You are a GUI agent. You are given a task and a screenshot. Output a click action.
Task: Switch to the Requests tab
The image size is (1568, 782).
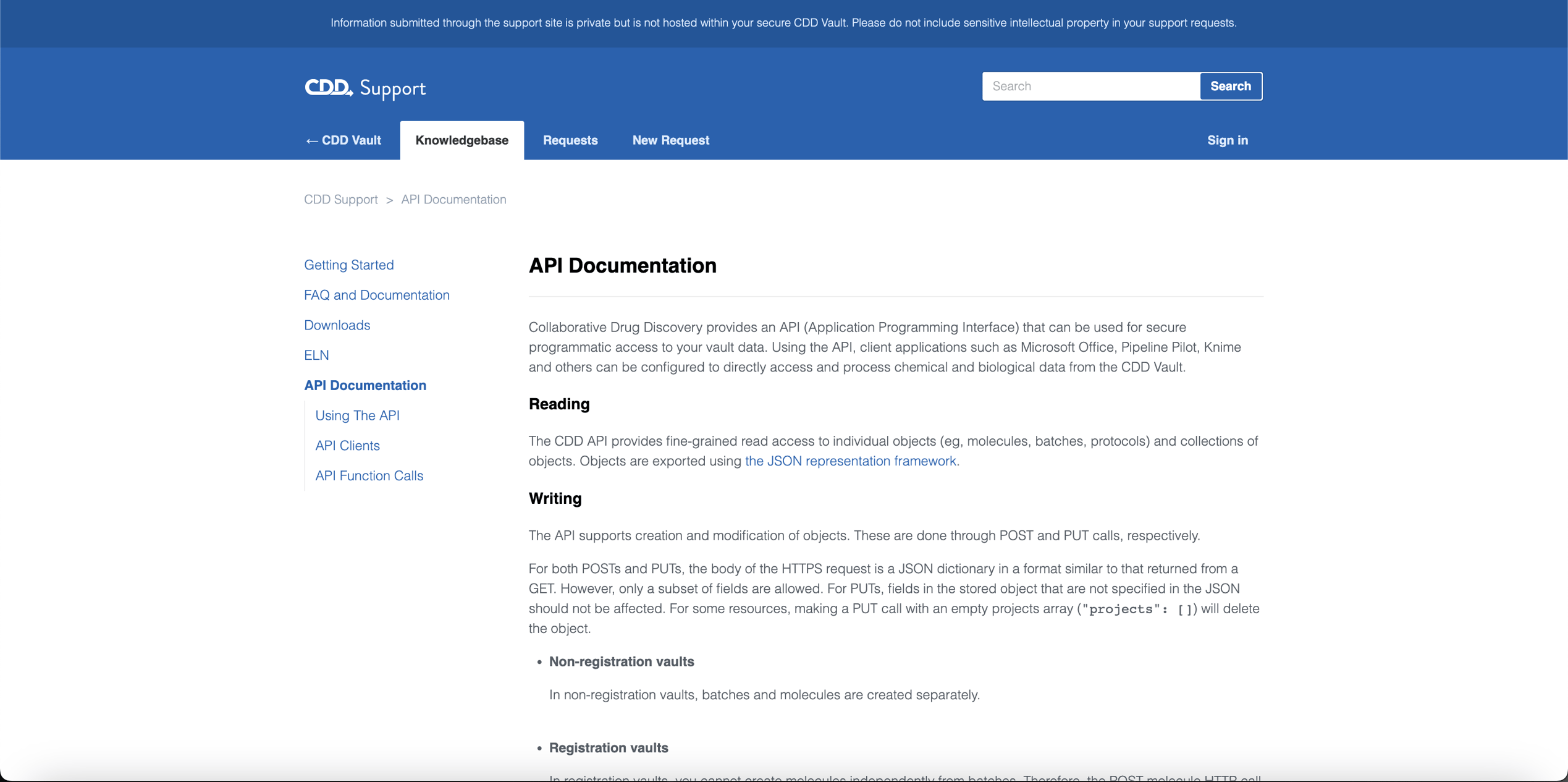tap(570, 140)
